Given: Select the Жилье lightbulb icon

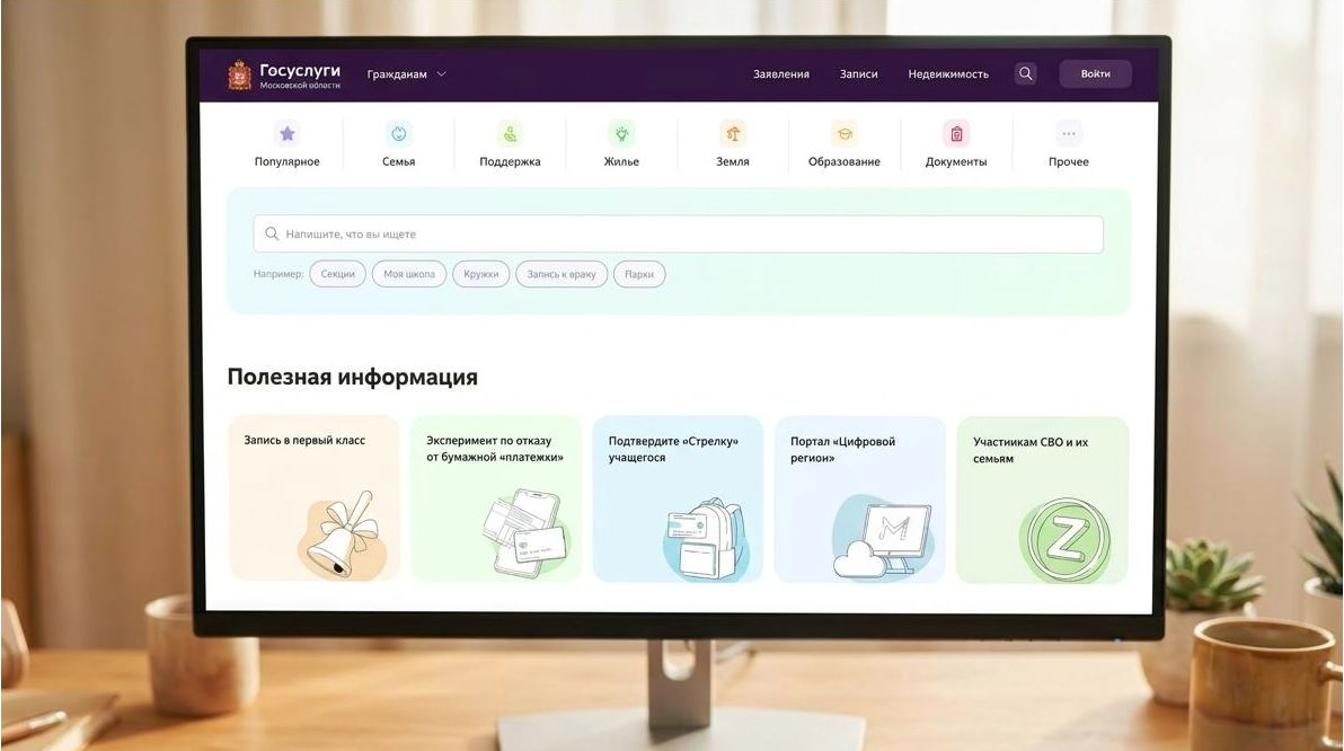Looking at the screenshot, I should 621,134.
